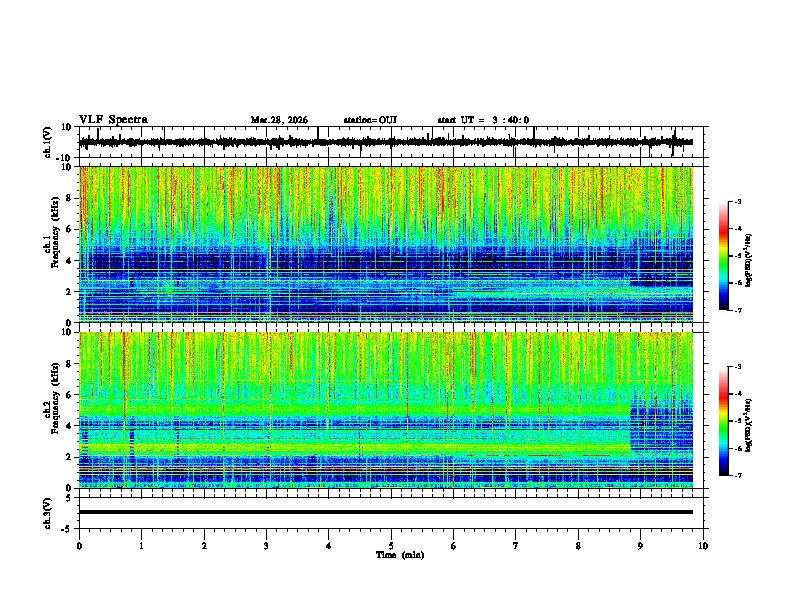The image size is (792, 612).
Task: Click the ch.1 'Frequency (kHz)' axis label
Action: [55, 232]
